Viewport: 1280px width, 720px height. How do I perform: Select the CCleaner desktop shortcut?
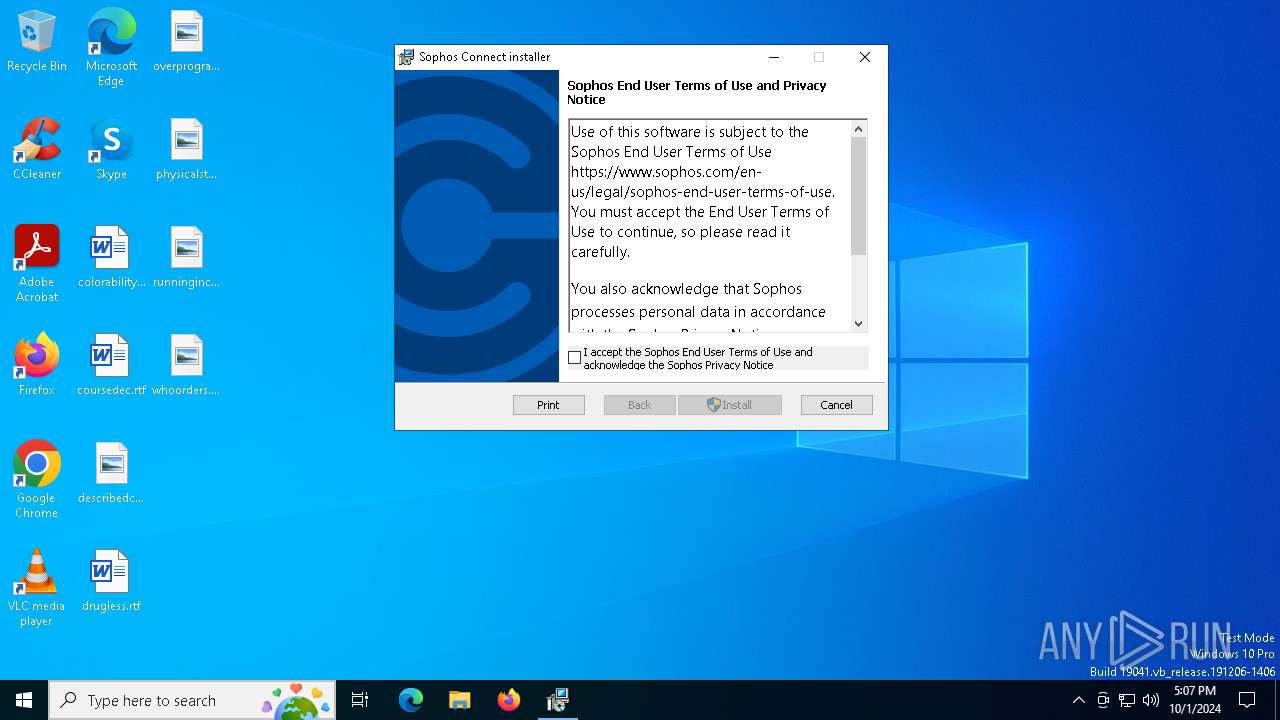(x=37, y=149)
